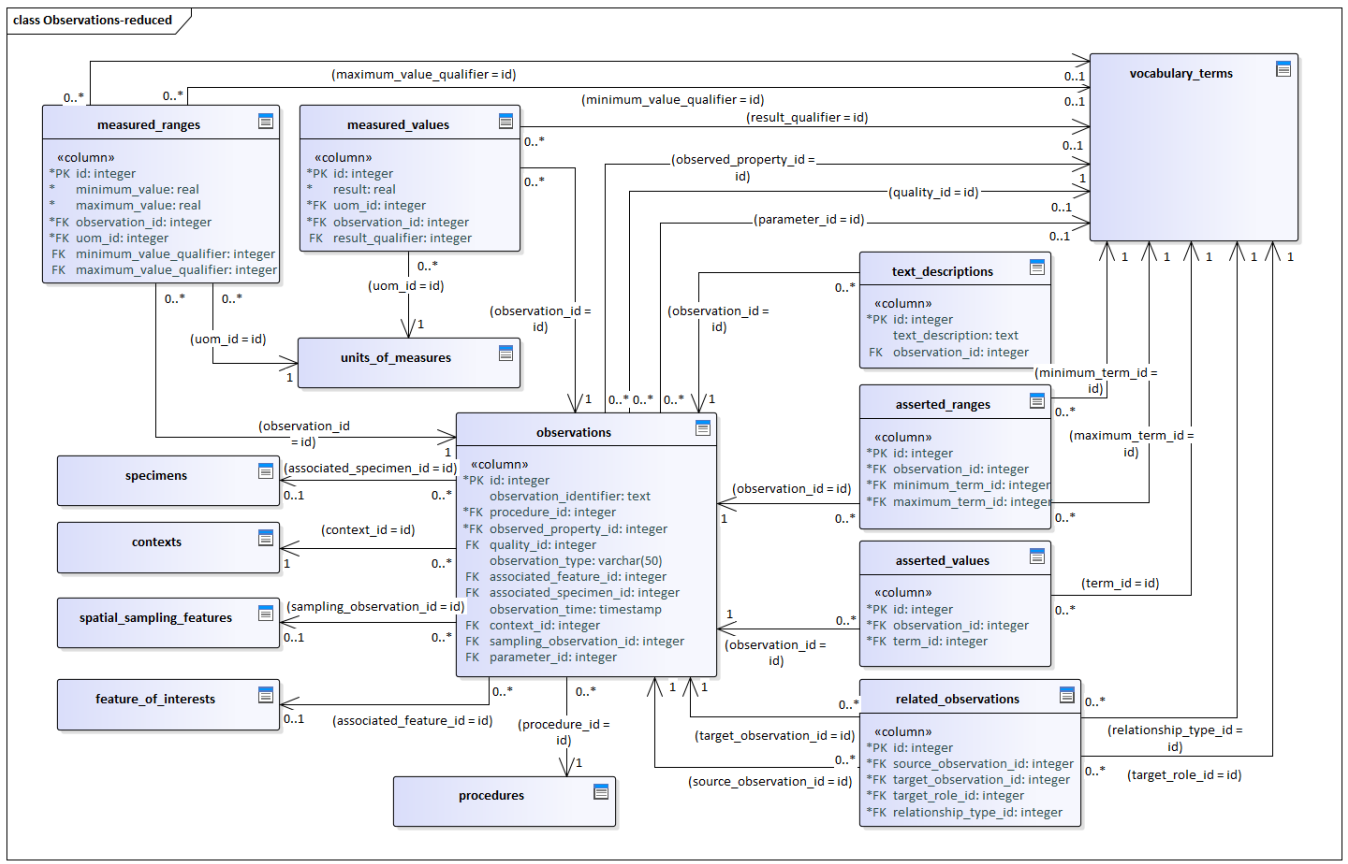Select the asserted_values table icon
1348x864 pixels.
tap(1037, 557)
